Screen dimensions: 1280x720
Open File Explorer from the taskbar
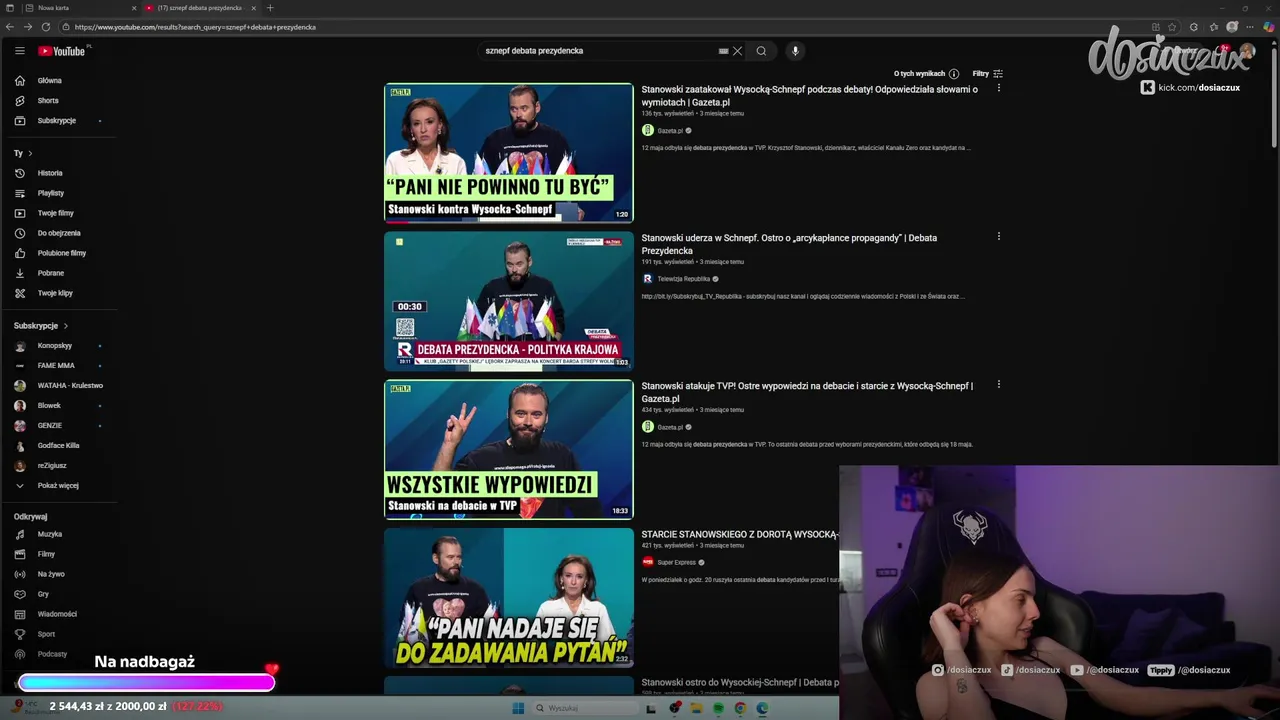tap(696, 708)
